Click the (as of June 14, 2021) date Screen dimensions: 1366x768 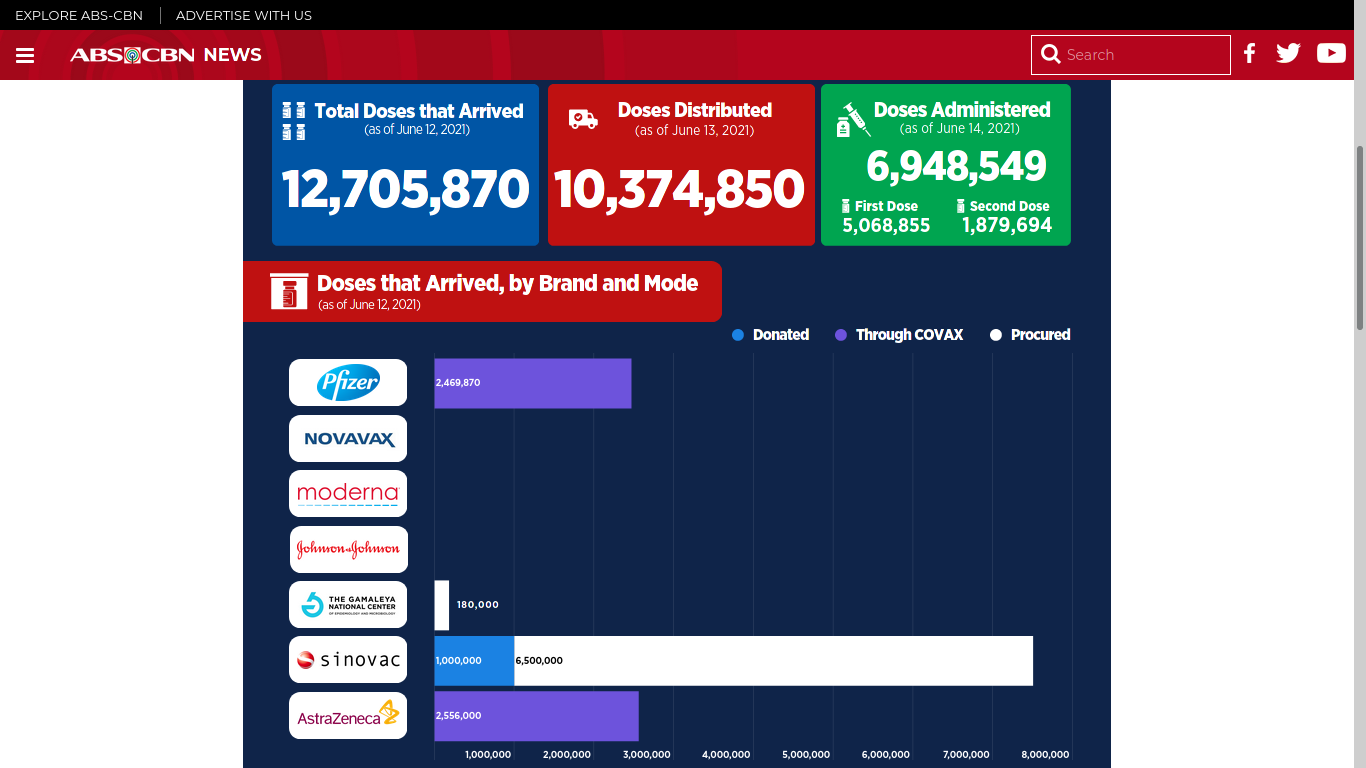960,129
